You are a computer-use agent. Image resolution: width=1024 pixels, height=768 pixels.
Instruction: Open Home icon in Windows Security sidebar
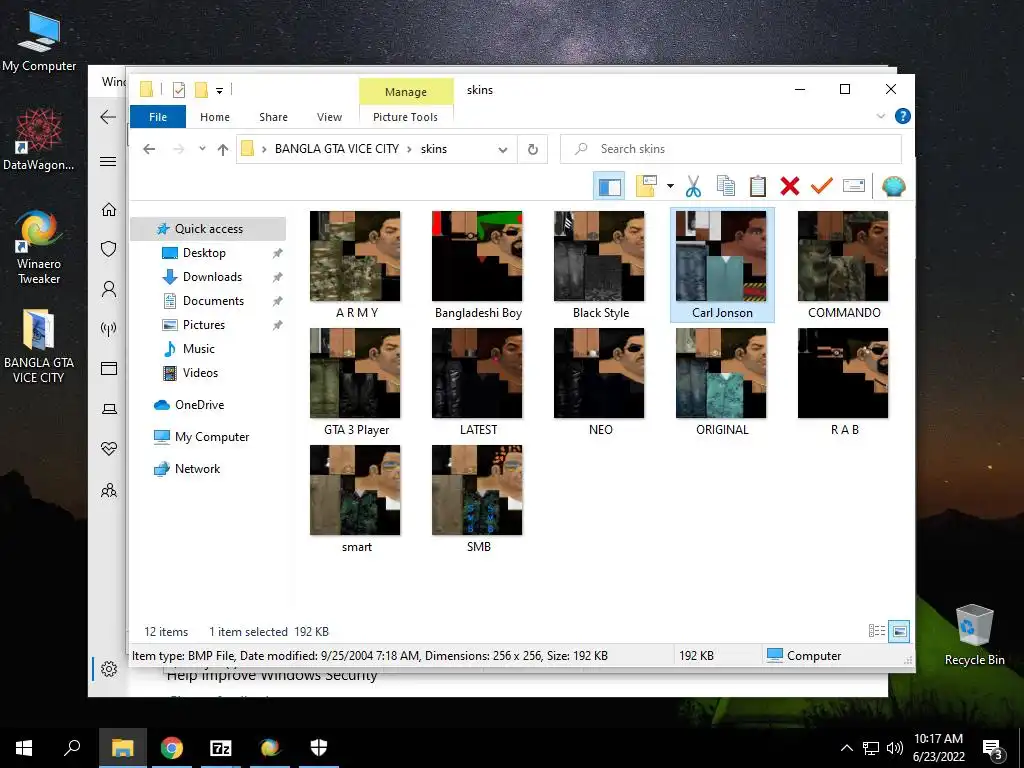coord(108,209)
